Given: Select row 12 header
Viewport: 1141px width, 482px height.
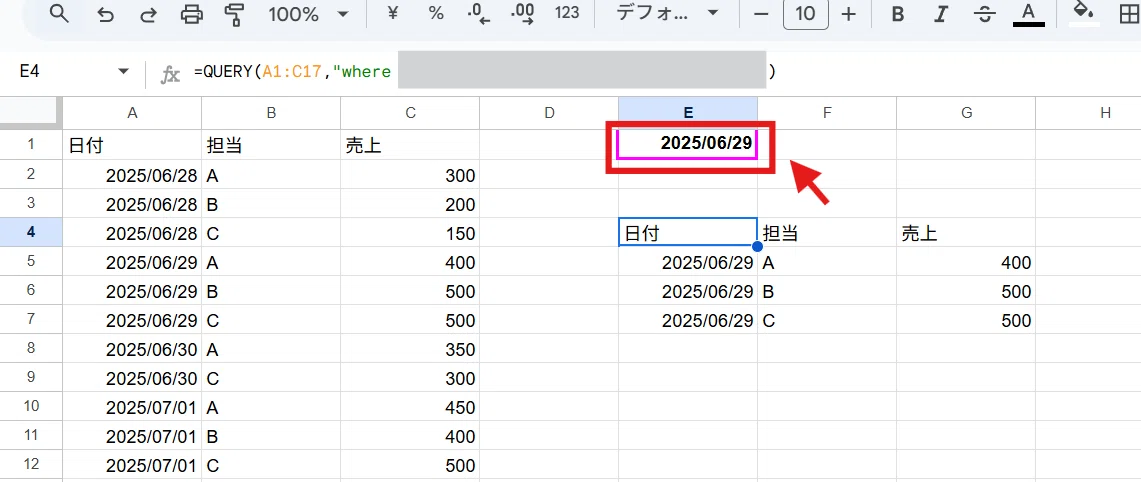Looking at the screenshot, I should tap(31, 465).
